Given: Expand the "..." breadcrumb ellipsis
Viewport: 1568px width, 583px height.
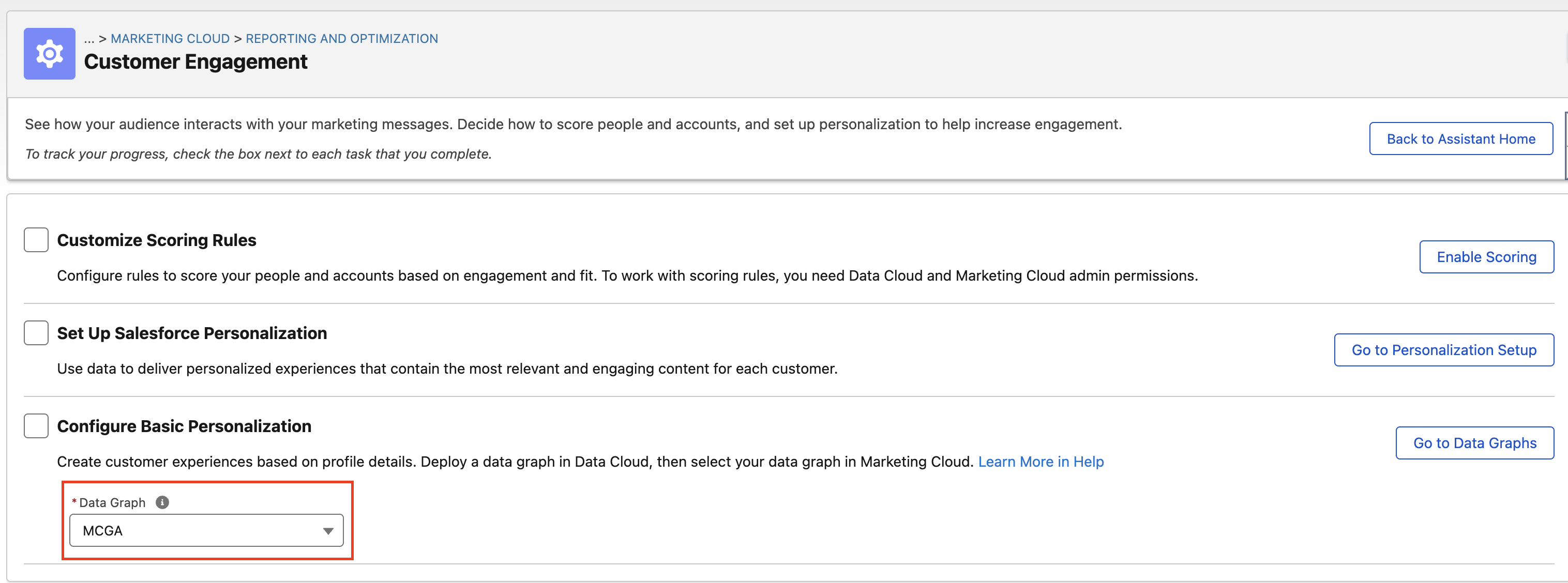Looking at the screenshot, I should coord(89,38).
